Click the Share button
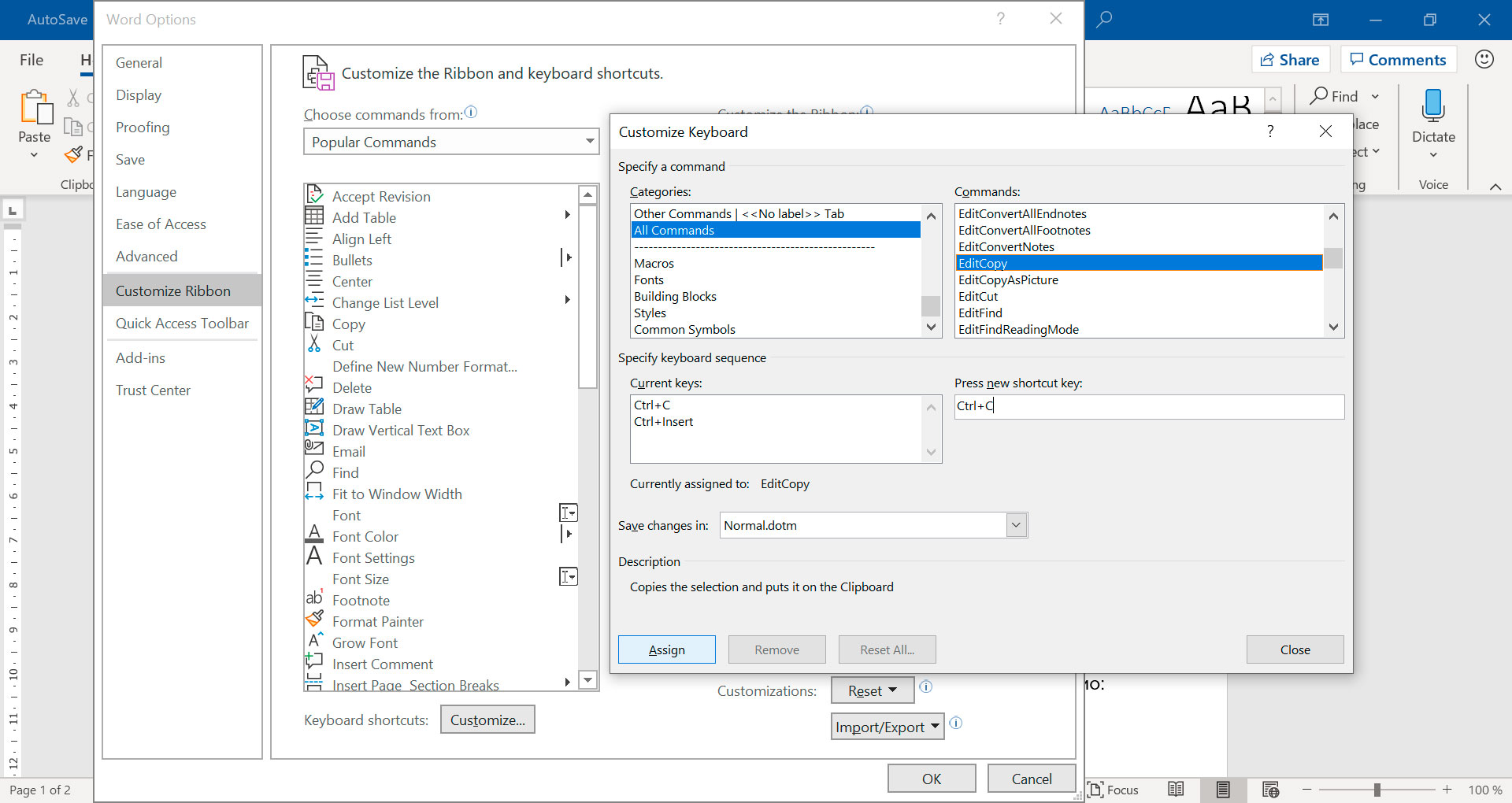 pos(1290,60)
